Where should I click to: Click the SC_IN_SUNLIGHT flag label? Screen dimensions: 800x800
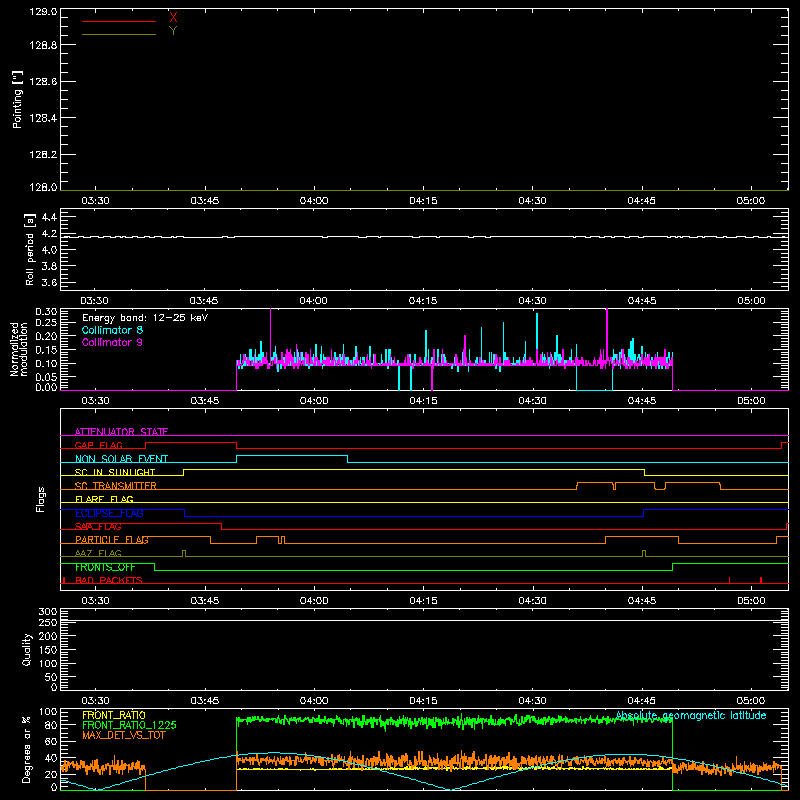coord(115,472)
